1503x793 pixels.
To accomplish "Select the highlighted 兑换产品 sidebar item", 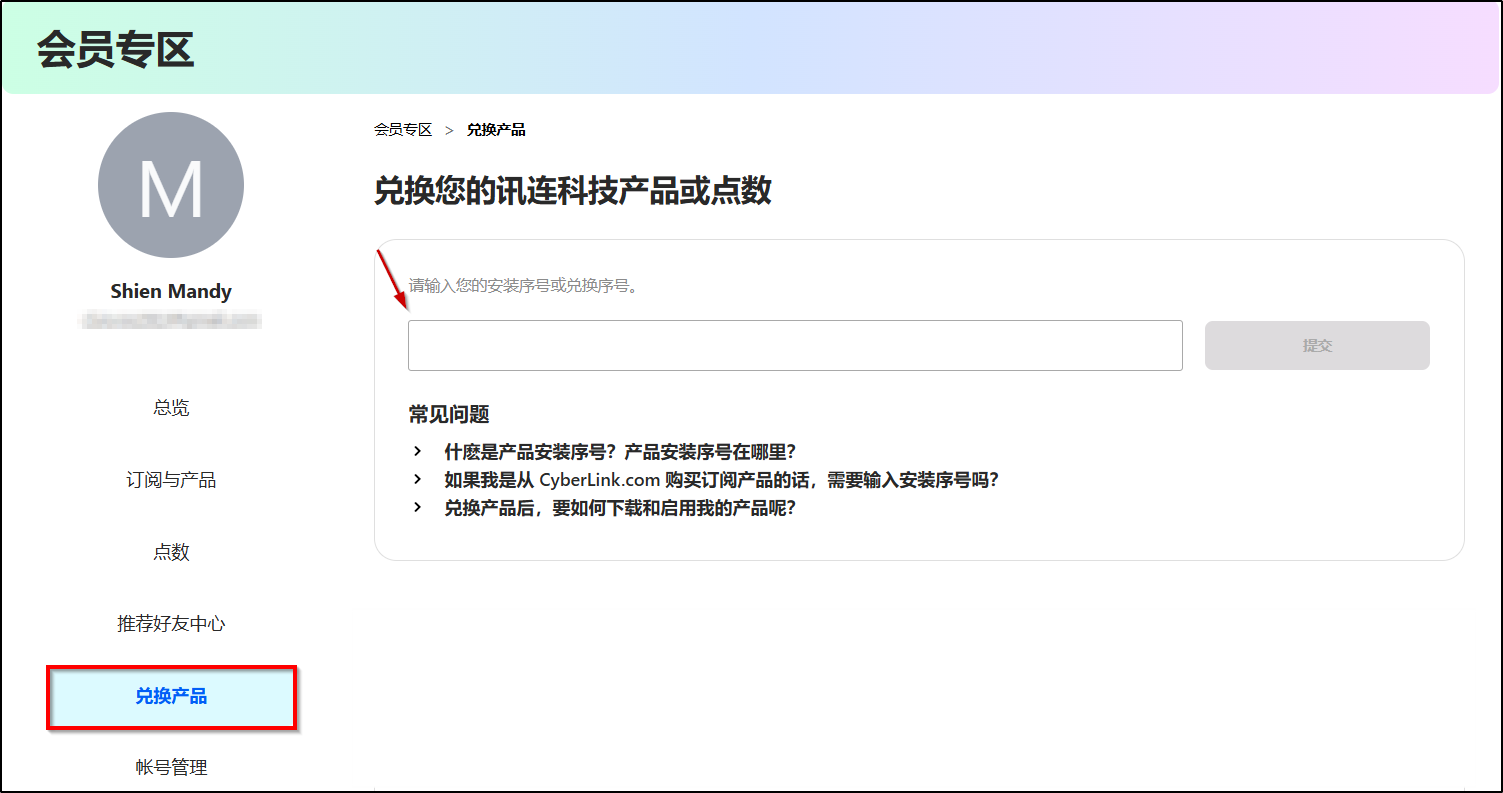I will point(171,697).
